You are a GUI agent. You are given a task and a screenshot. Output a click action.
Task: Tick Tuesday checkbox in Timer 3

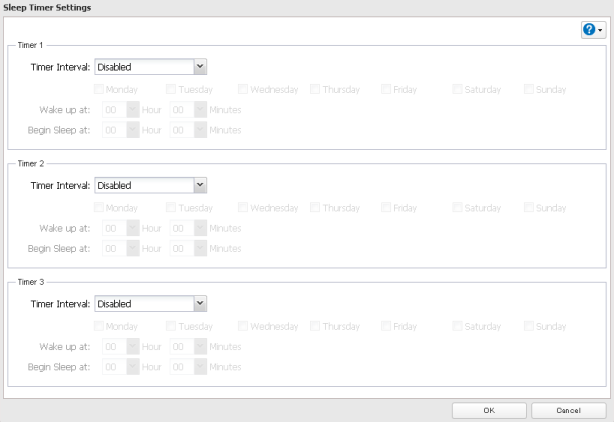(x=171, y=326)
